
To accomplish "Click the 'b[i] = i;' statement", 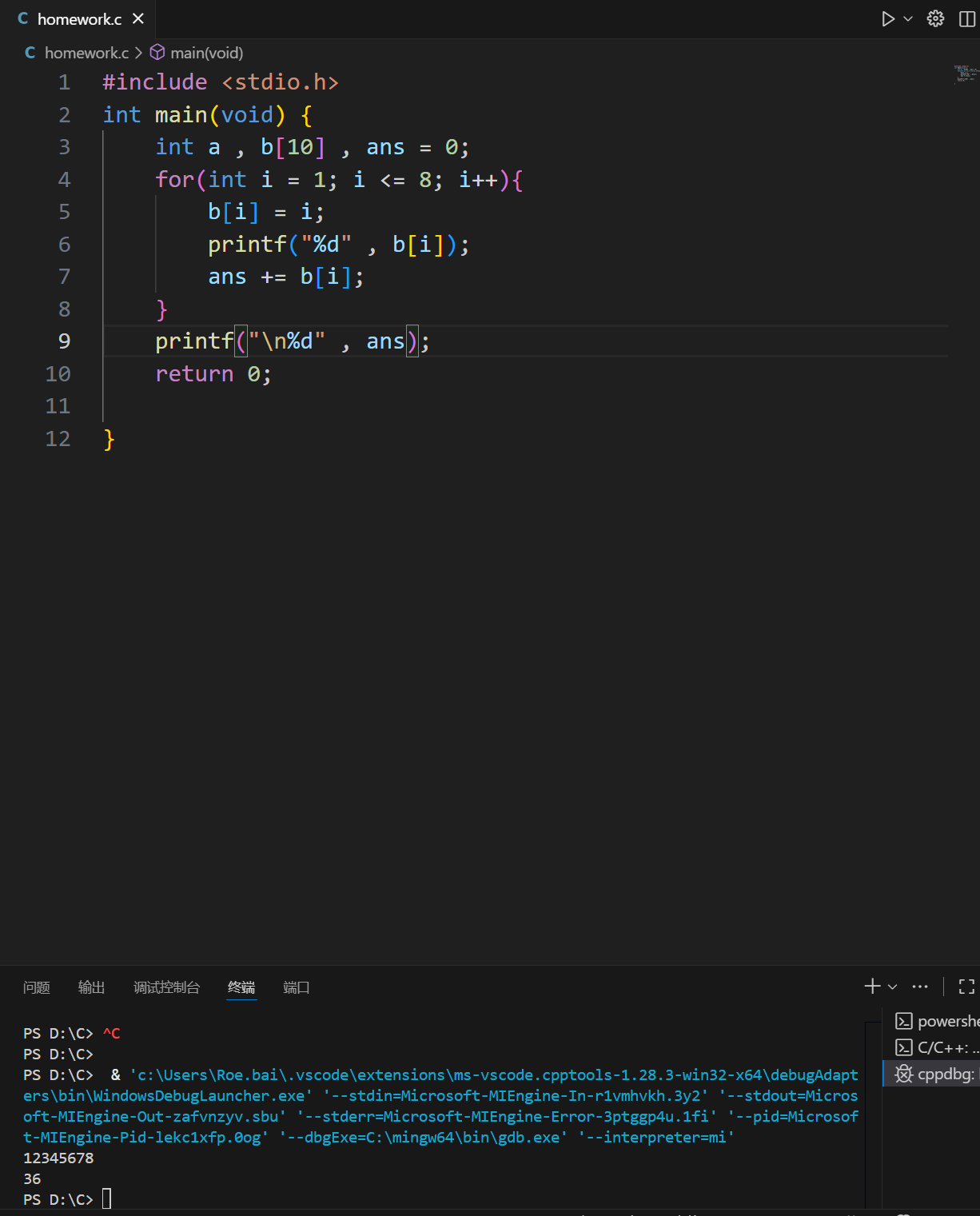I will click(x=266, y=212).
